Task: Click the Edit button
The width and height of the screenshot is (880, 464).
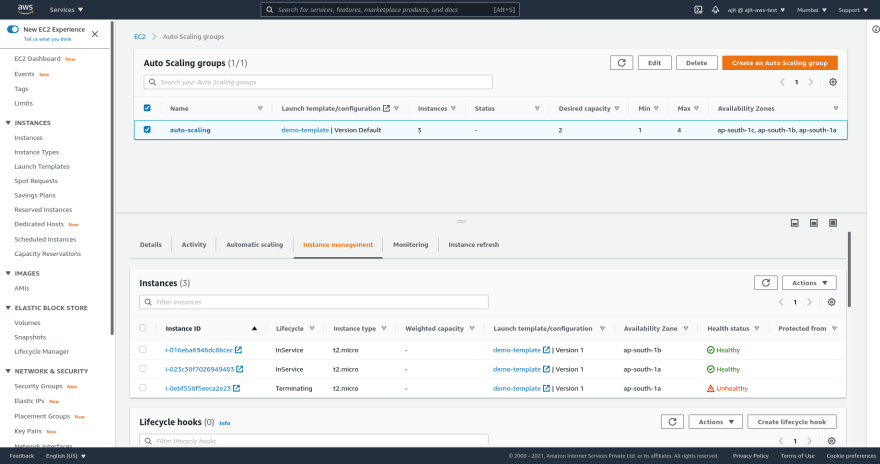Action: pyautogui.click(x=654, y=63)
